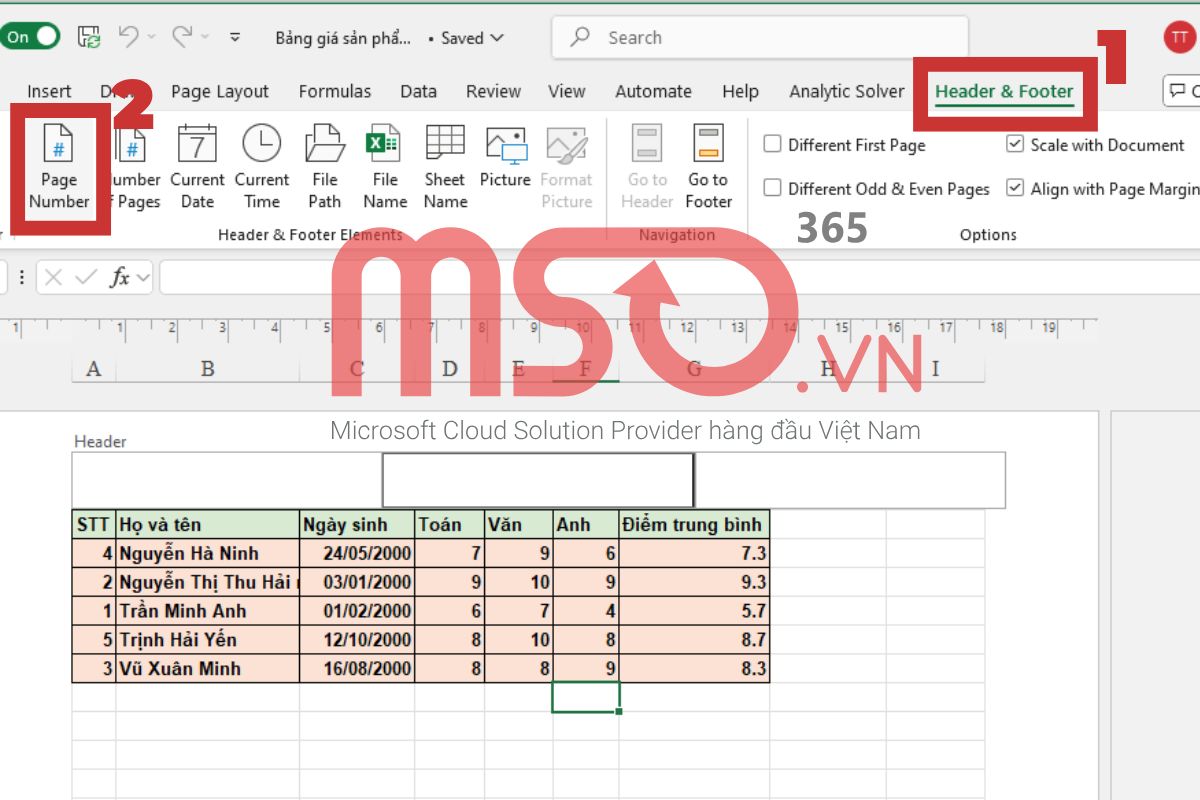This screenshot has width=1200, height=800.
Task: Open the Insert tab
Action: point(49,91)
